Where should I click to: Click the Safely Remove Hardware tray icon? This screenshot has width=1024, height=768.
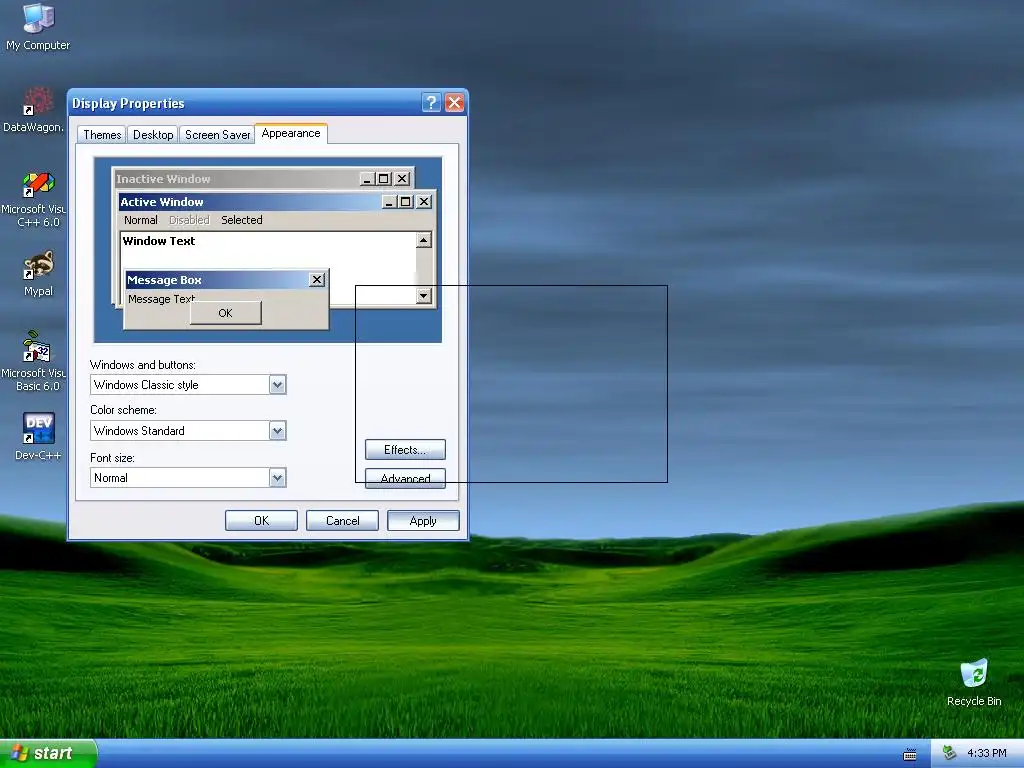coord(950,753)
